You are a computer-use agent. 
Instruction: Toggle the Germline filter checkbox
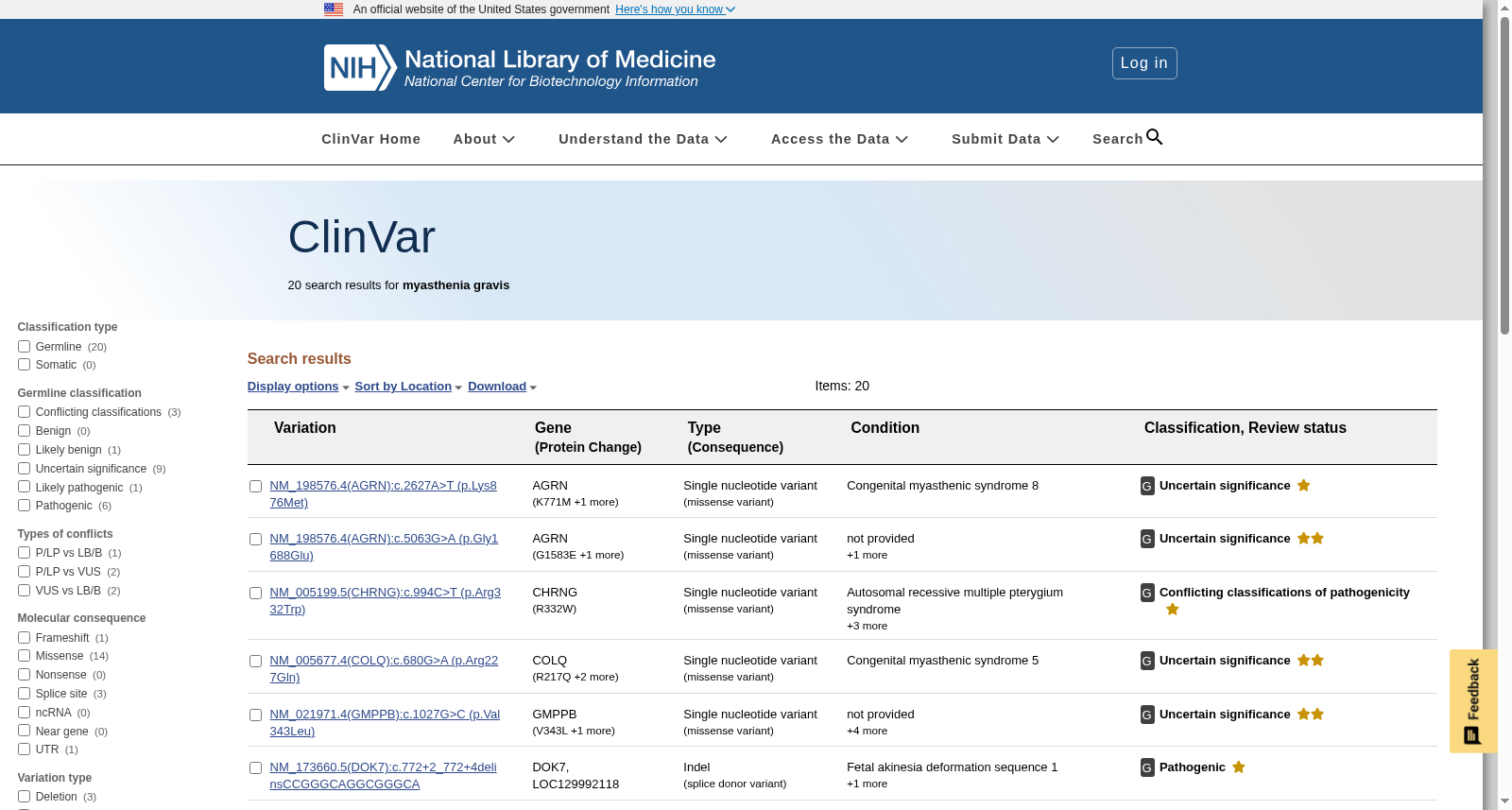click(x=24, y=346)
